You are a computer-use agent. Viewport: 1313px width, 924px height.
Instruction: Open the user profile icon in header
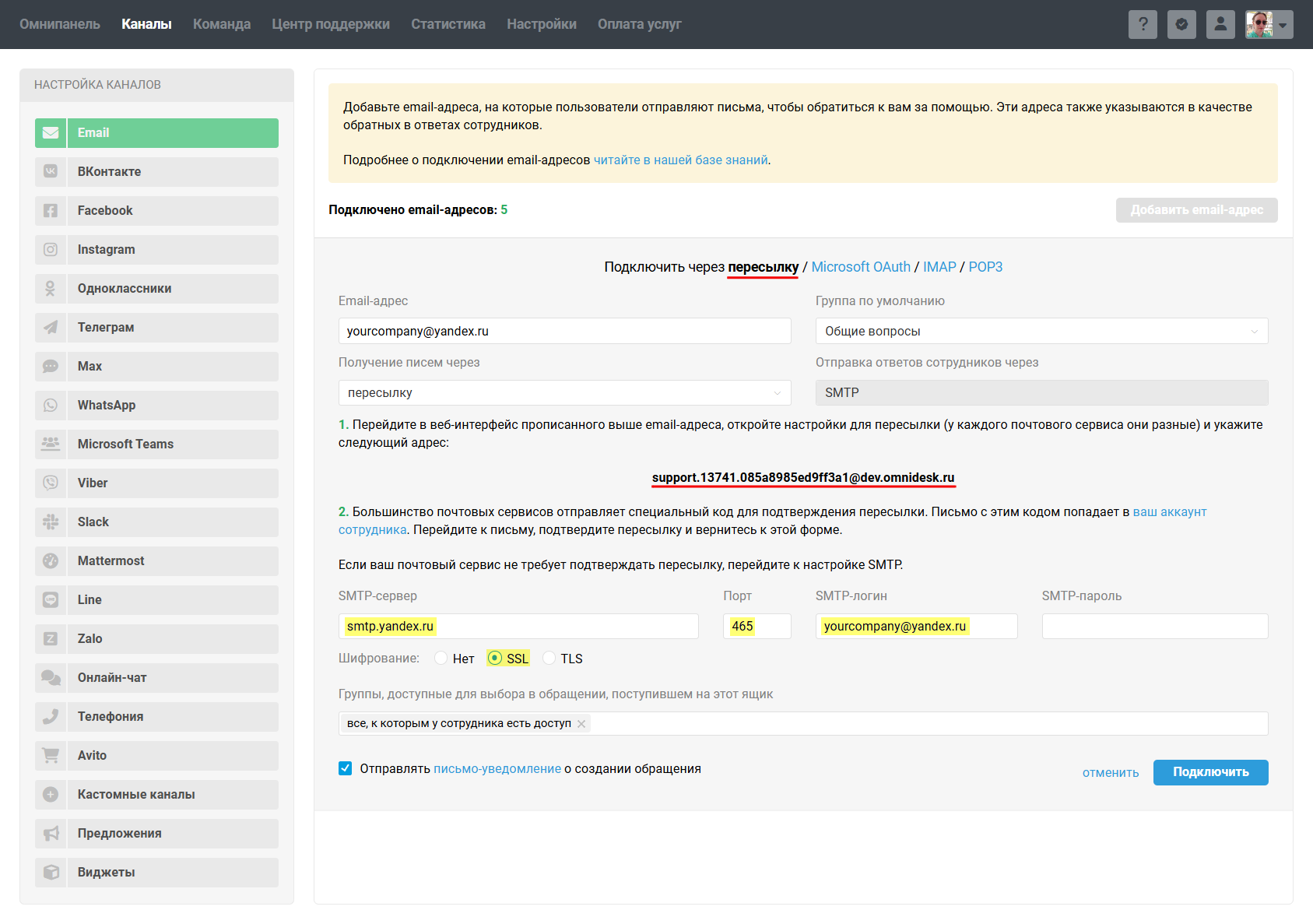(x=1220, y=24)
